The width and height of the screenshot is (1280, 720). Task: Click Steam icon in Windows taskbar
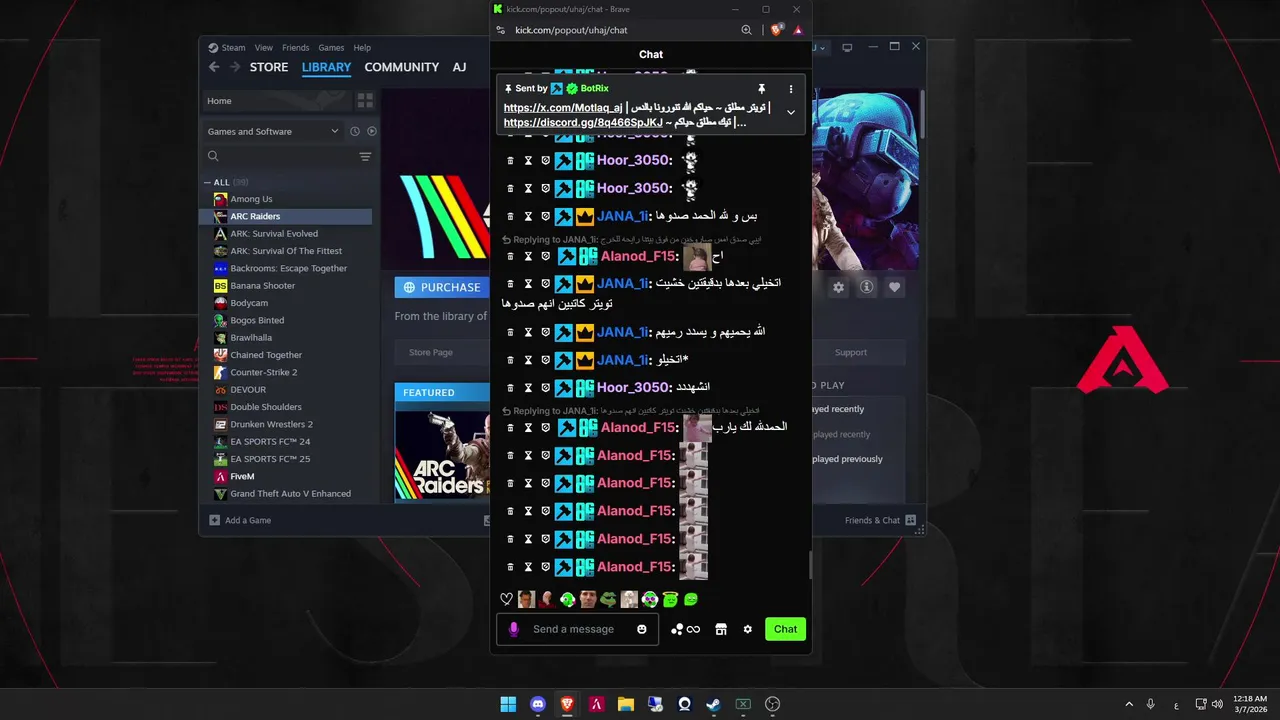point(713,704)
